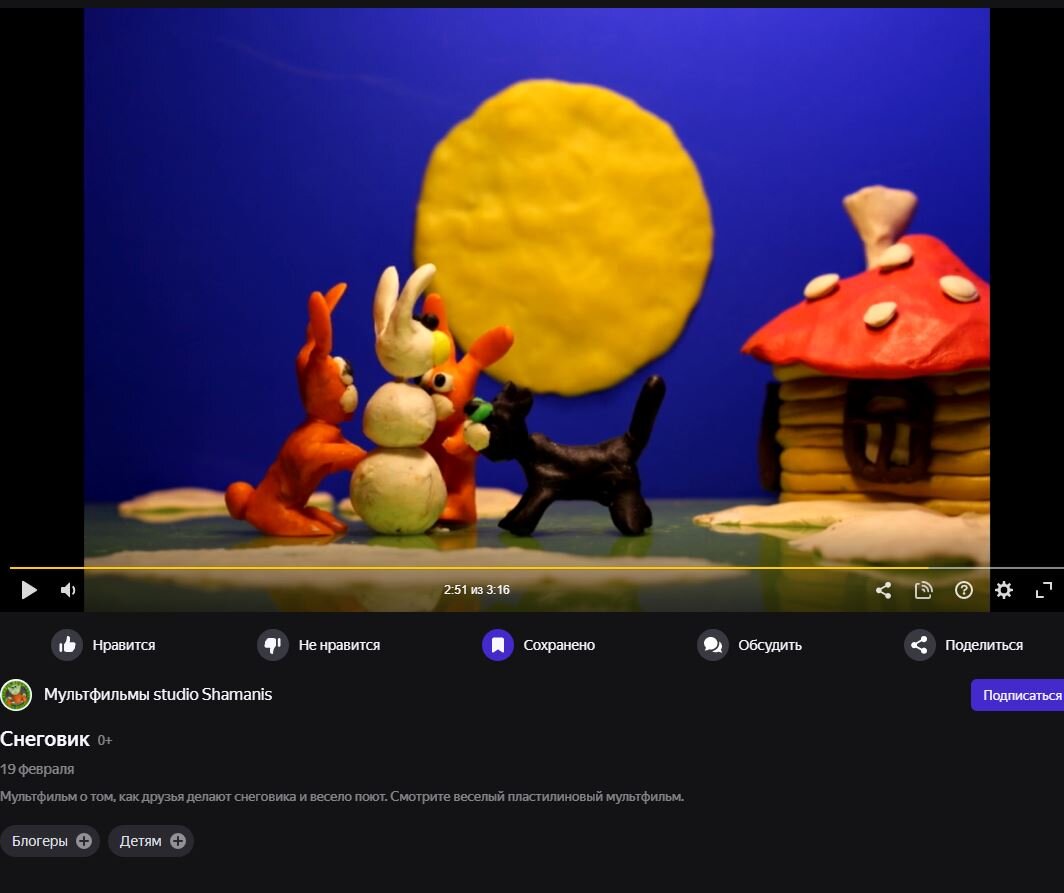Click the date 19 февраля

click(x=37, y=769)
